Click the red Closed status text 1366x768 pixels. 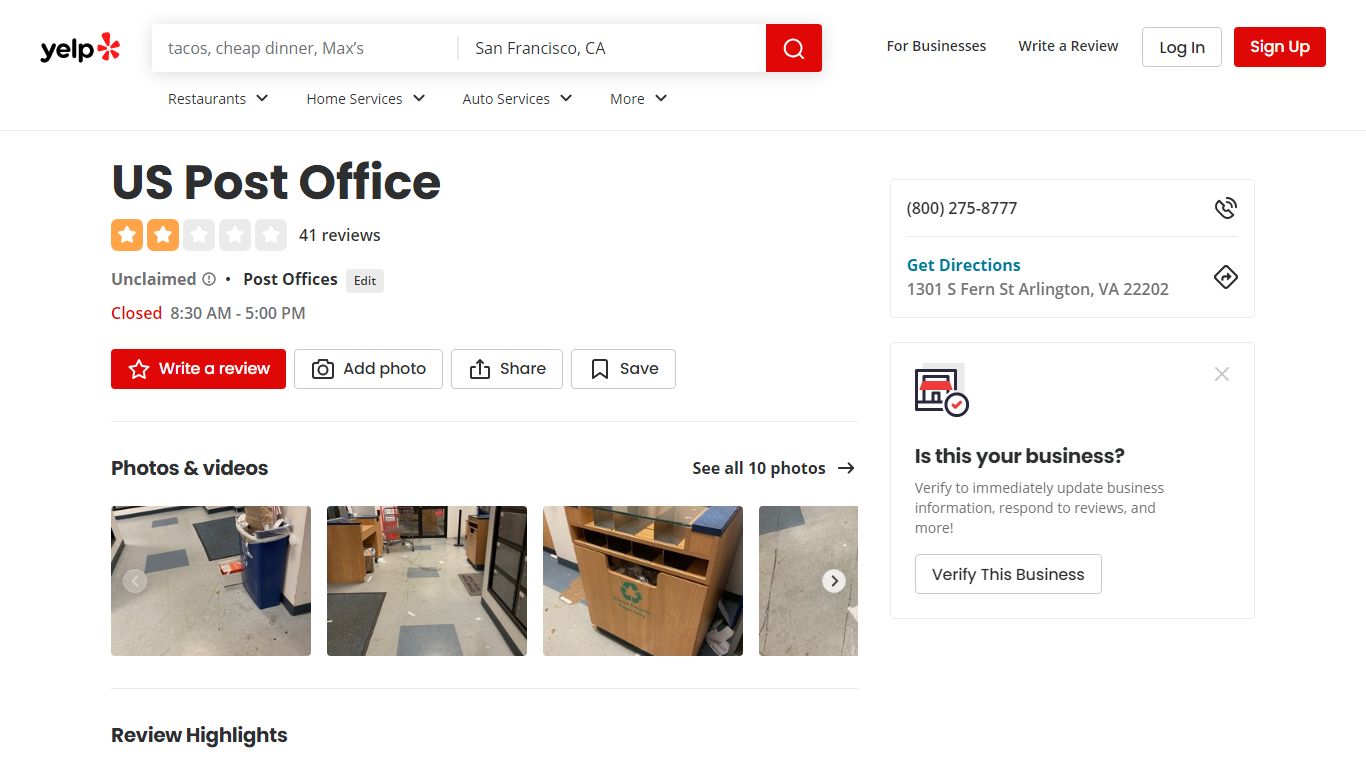[136, 313]
